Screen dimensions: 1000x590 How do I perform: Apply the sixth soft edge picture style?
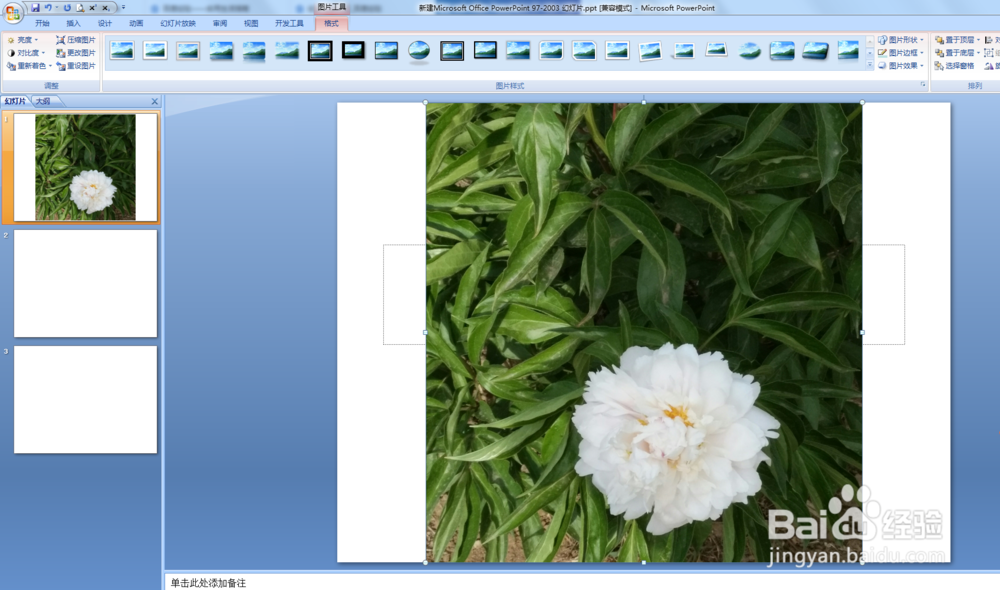(287, 50)
